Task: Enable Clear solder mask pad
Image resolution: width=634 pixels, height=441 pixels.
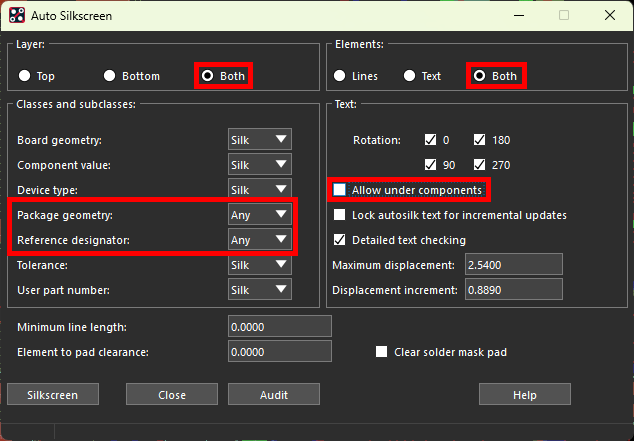Action: 381,352
